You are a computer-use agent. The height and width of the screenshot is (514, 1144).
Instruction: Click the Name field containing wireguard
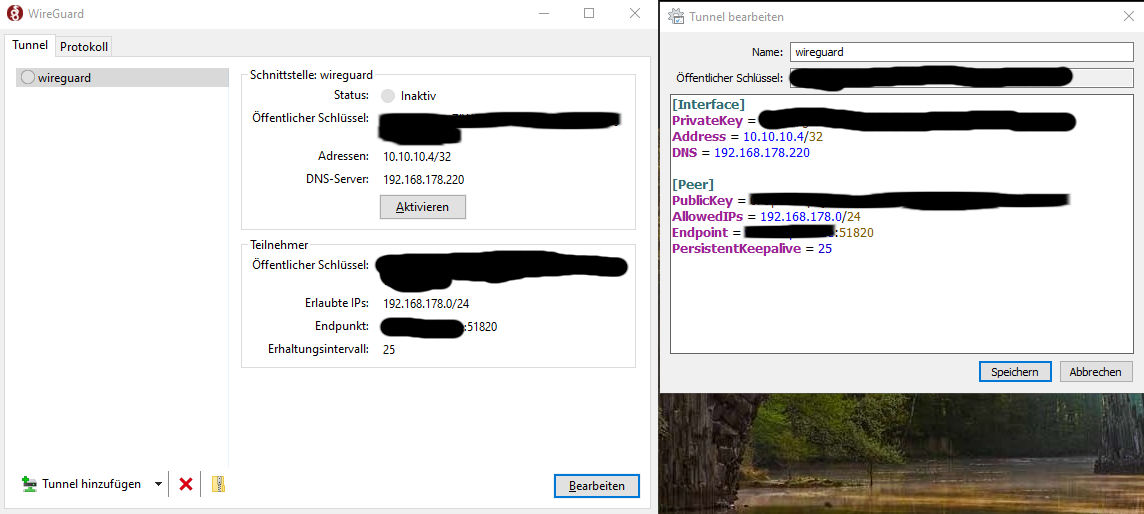[961, 52]
